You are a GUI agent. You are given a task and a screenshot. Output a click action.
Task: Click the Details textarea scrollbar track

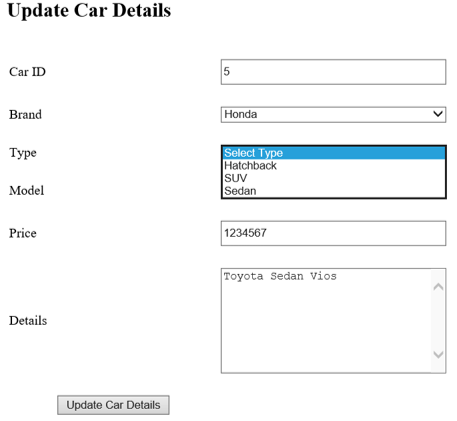[438, 320]
